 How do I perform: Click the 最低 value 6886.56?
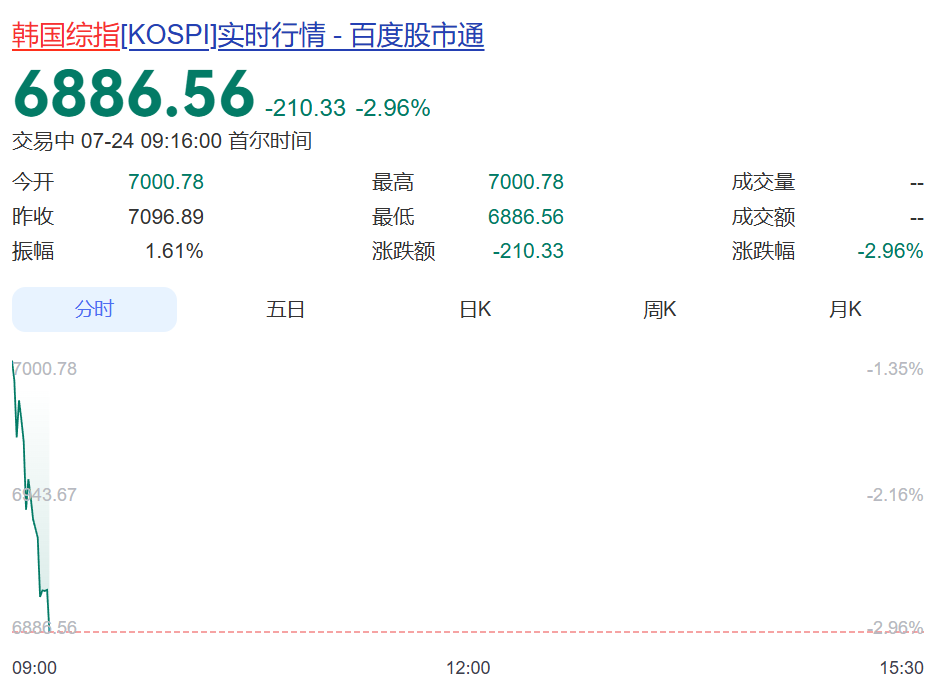(x=525, y=216)
